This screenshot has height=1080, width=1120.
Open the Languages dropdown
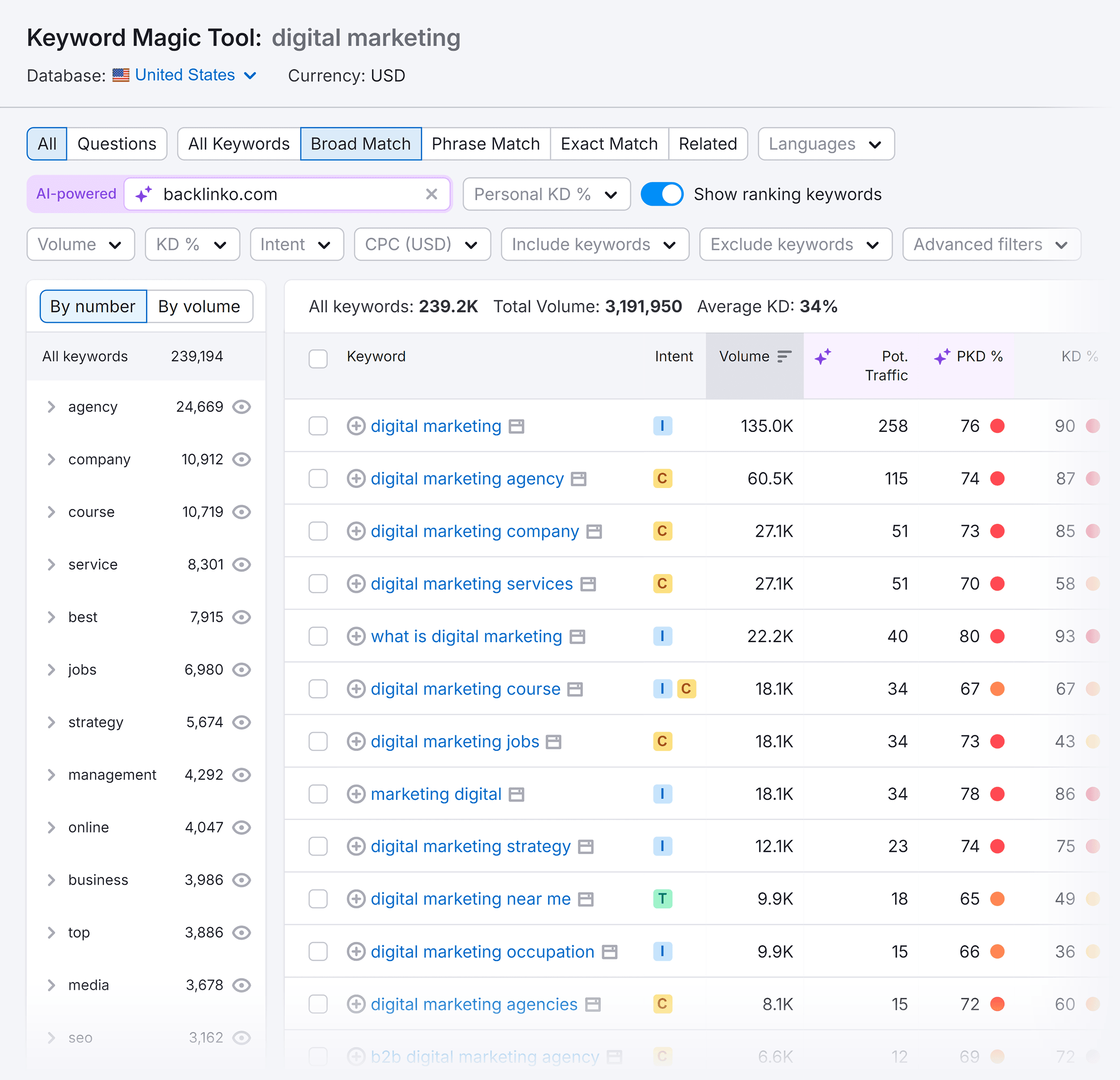click(x=825, y=143)
